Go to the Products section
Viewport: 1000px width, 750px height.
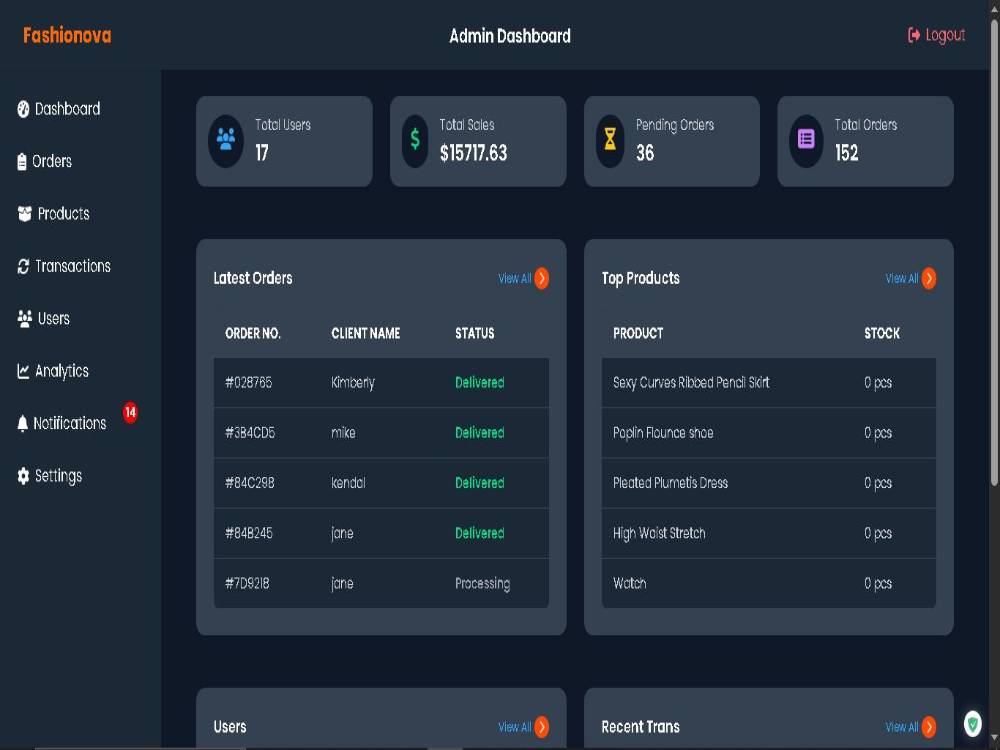54,214
